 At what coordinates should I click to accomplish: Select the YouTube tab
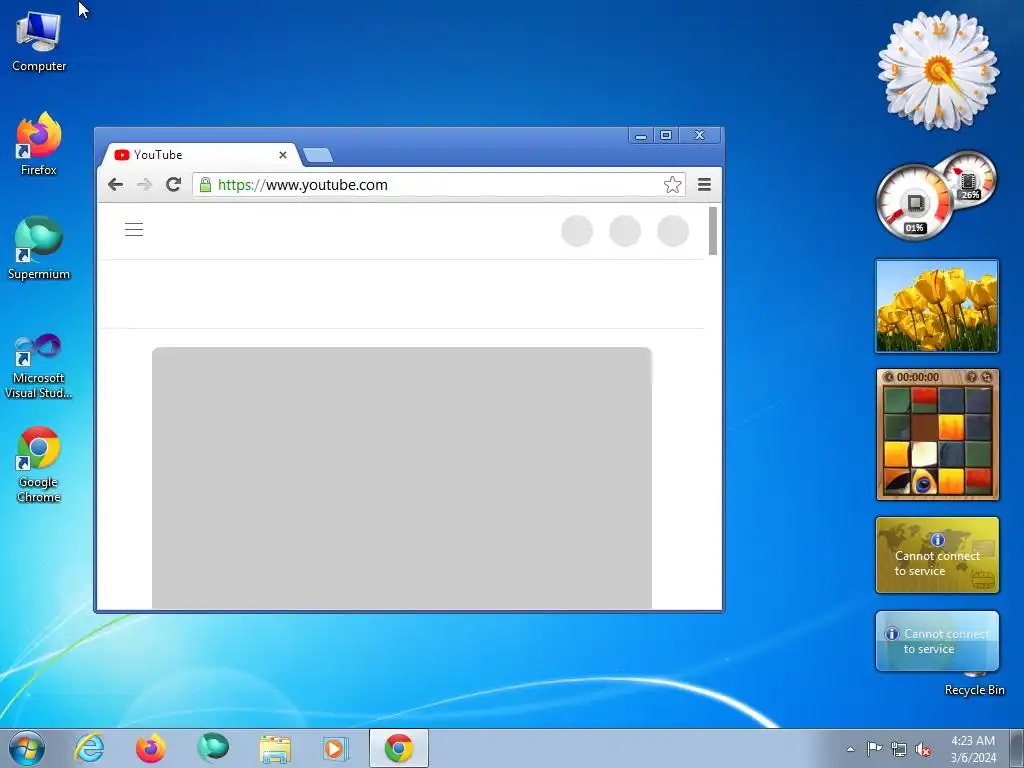click(x=200, y=155)
